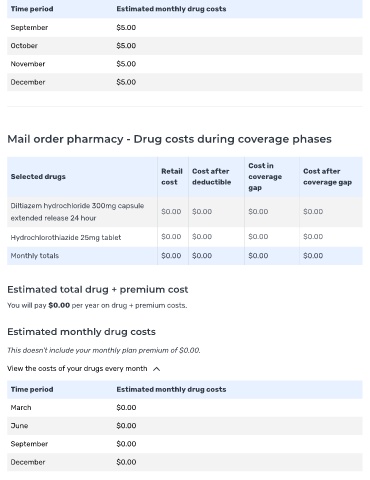Viewport: 370px width, 480px height.
Task: Click the Retail cost column header
Action: tap(172, 177)
